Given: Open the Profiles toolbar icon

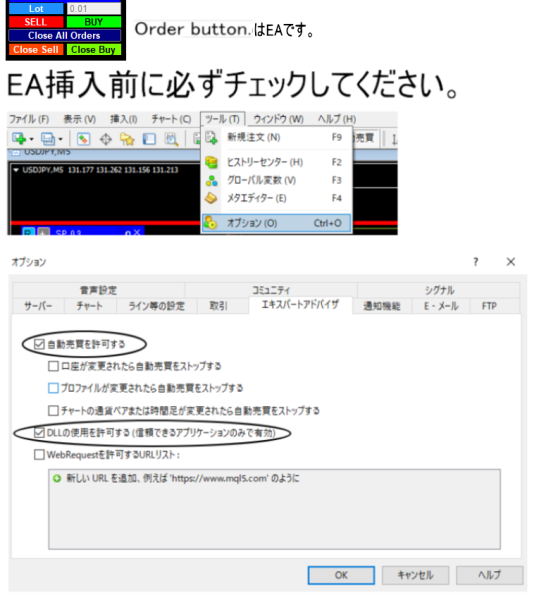Looking at the screenshot, I should (x=48, y=139).
